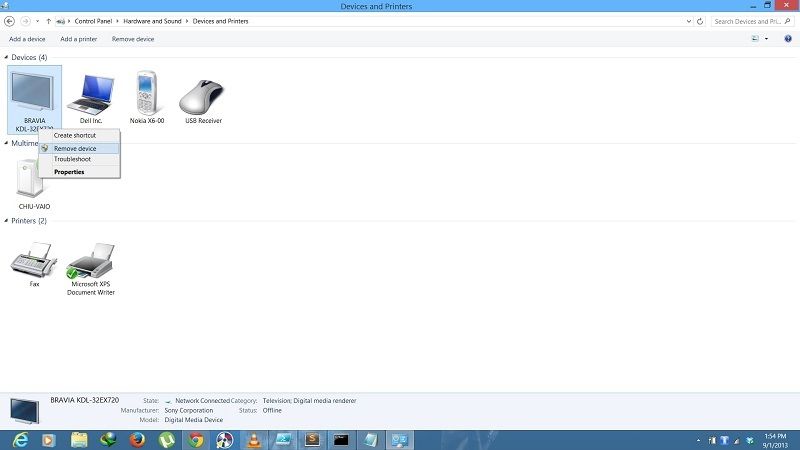The width and height of the screenshot is (800, 450).
Task: Expand the address bar history dropdown
Action: 689,21
